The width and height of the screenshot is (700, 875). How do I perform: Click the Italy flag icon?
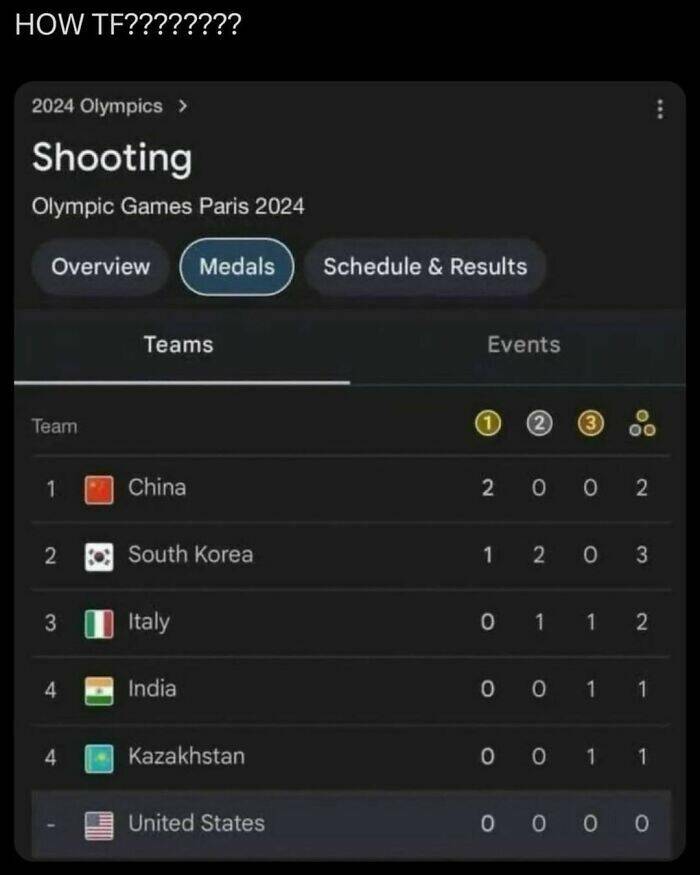(x=99, y=623)
